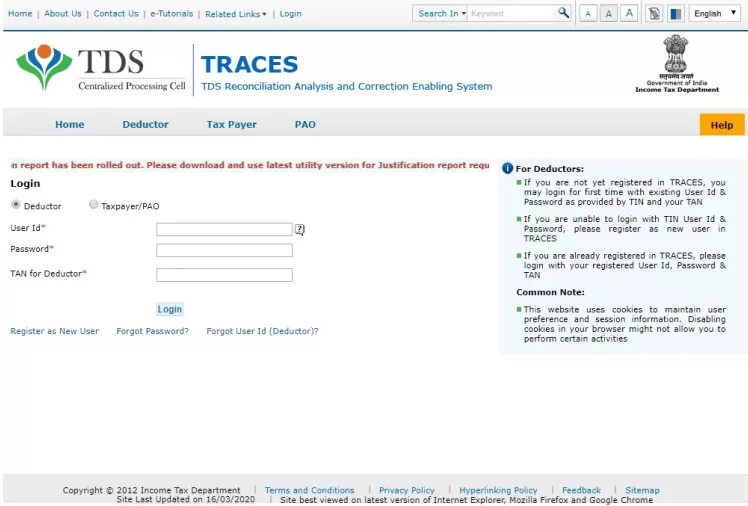Click the User Id help question icon
Screen dimensions: 748x506
click(x=300, y=229)
